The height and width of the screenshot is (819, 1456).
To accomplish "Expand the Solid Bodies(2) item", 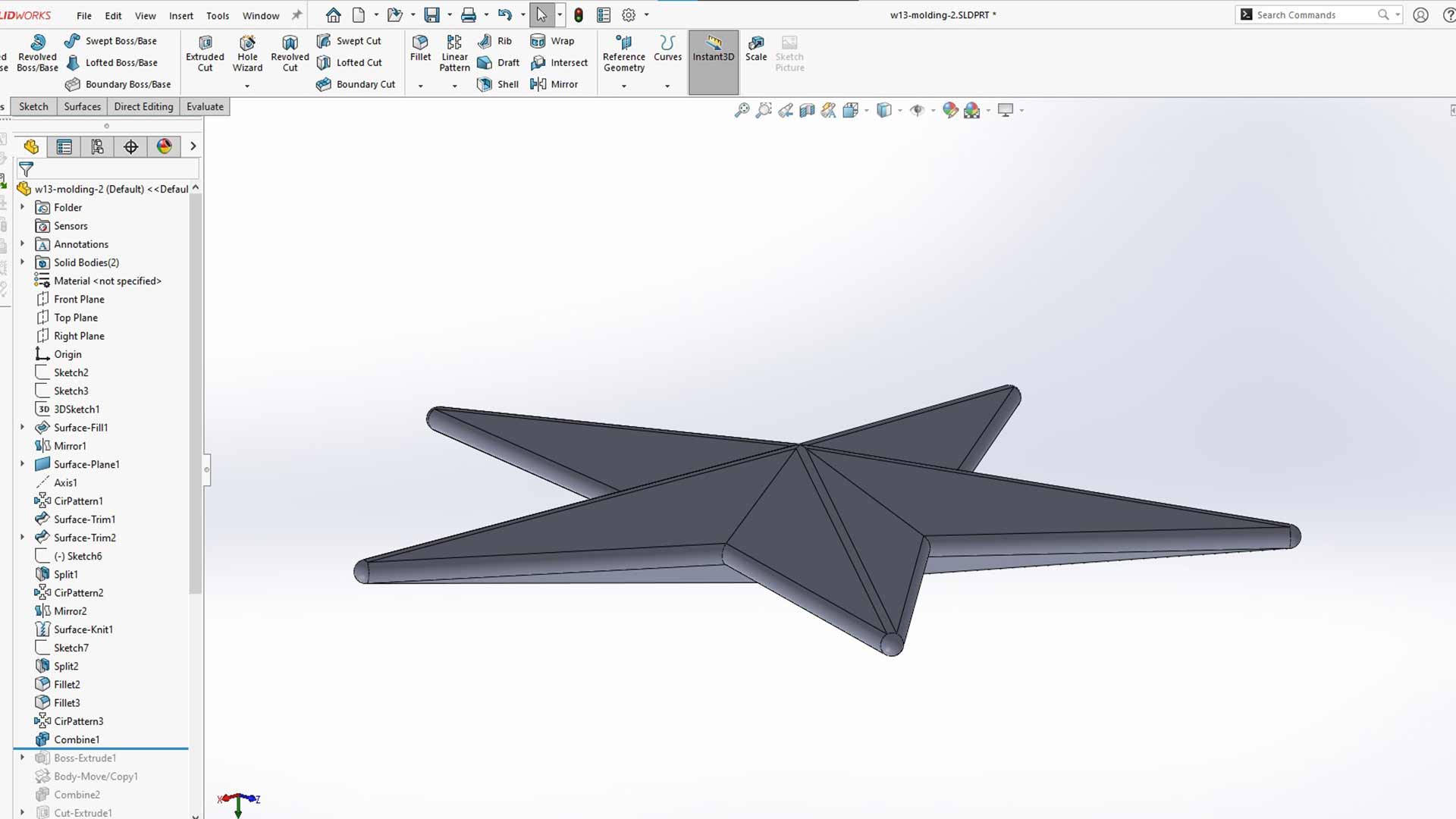I will click(x=22, y=262).
